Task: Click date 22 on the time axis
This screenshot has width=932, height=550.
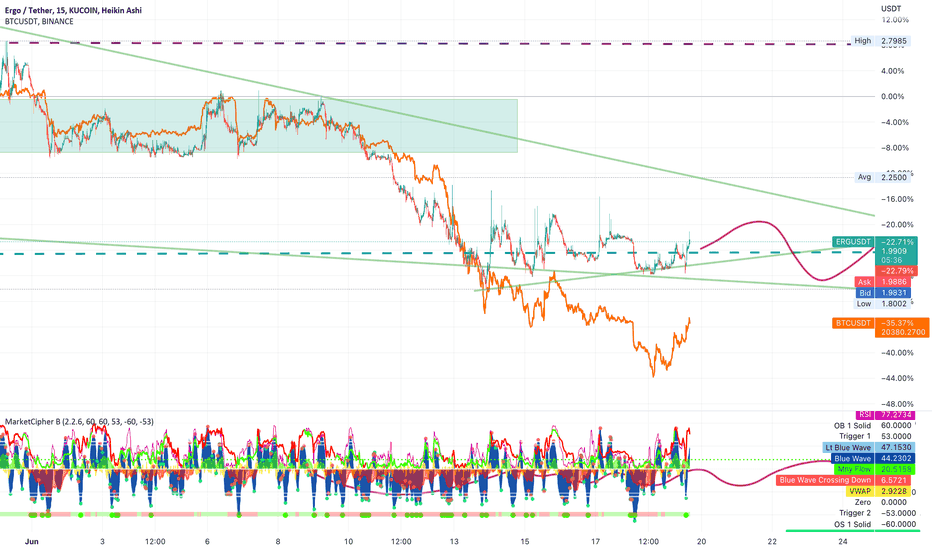Action: [x=772, y=541]
